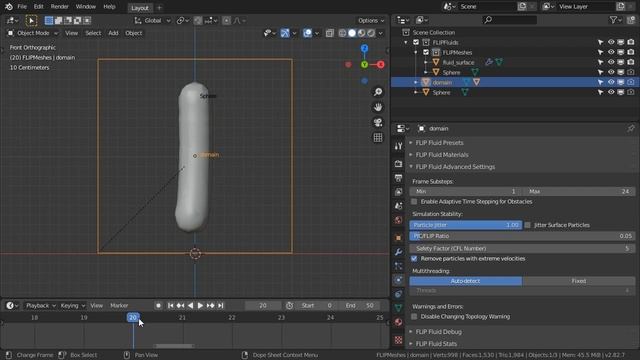
Task: Click the Blender logo icon
Action: [x=9, y=7]
